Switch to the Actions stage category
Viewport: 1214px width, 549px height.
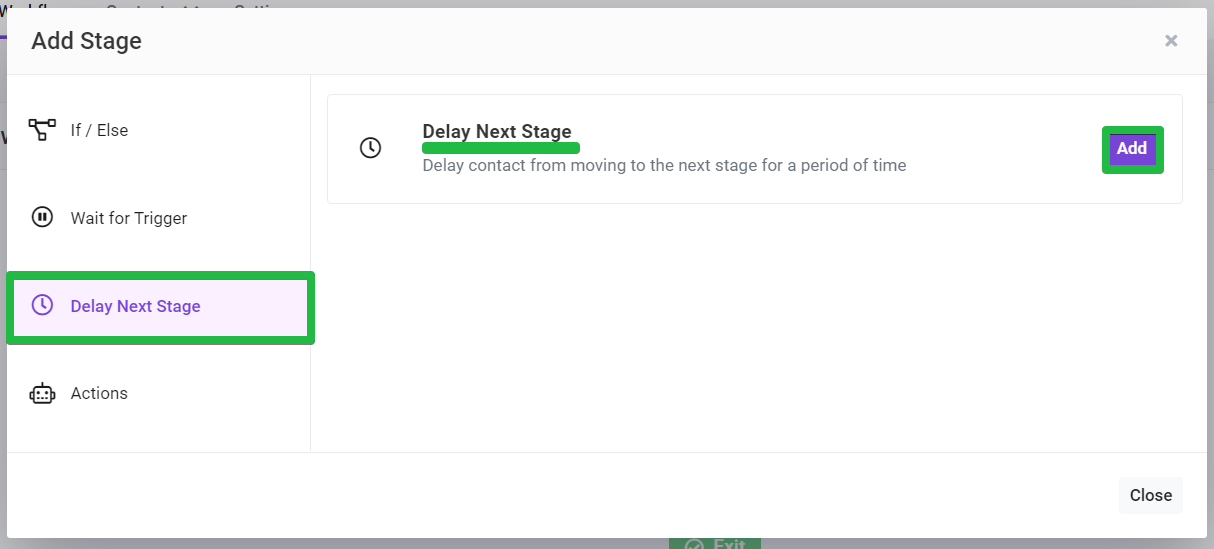tap(159, 394)
